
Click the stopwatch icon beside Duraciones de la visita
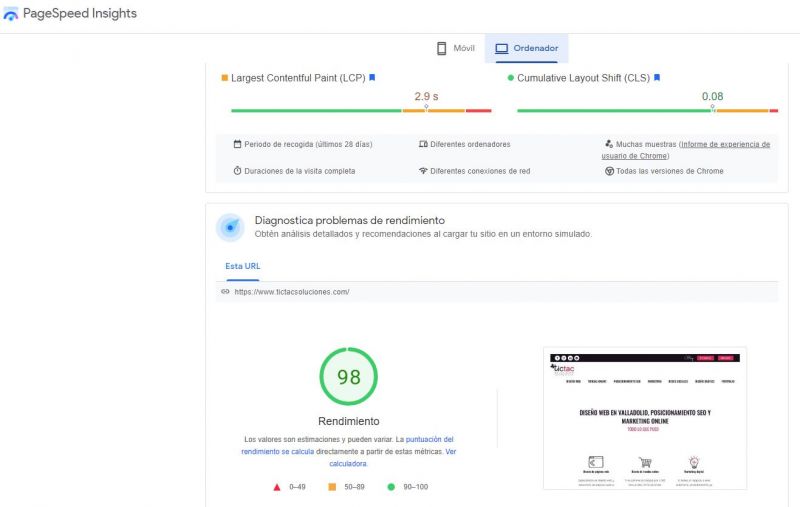[237, 171]
